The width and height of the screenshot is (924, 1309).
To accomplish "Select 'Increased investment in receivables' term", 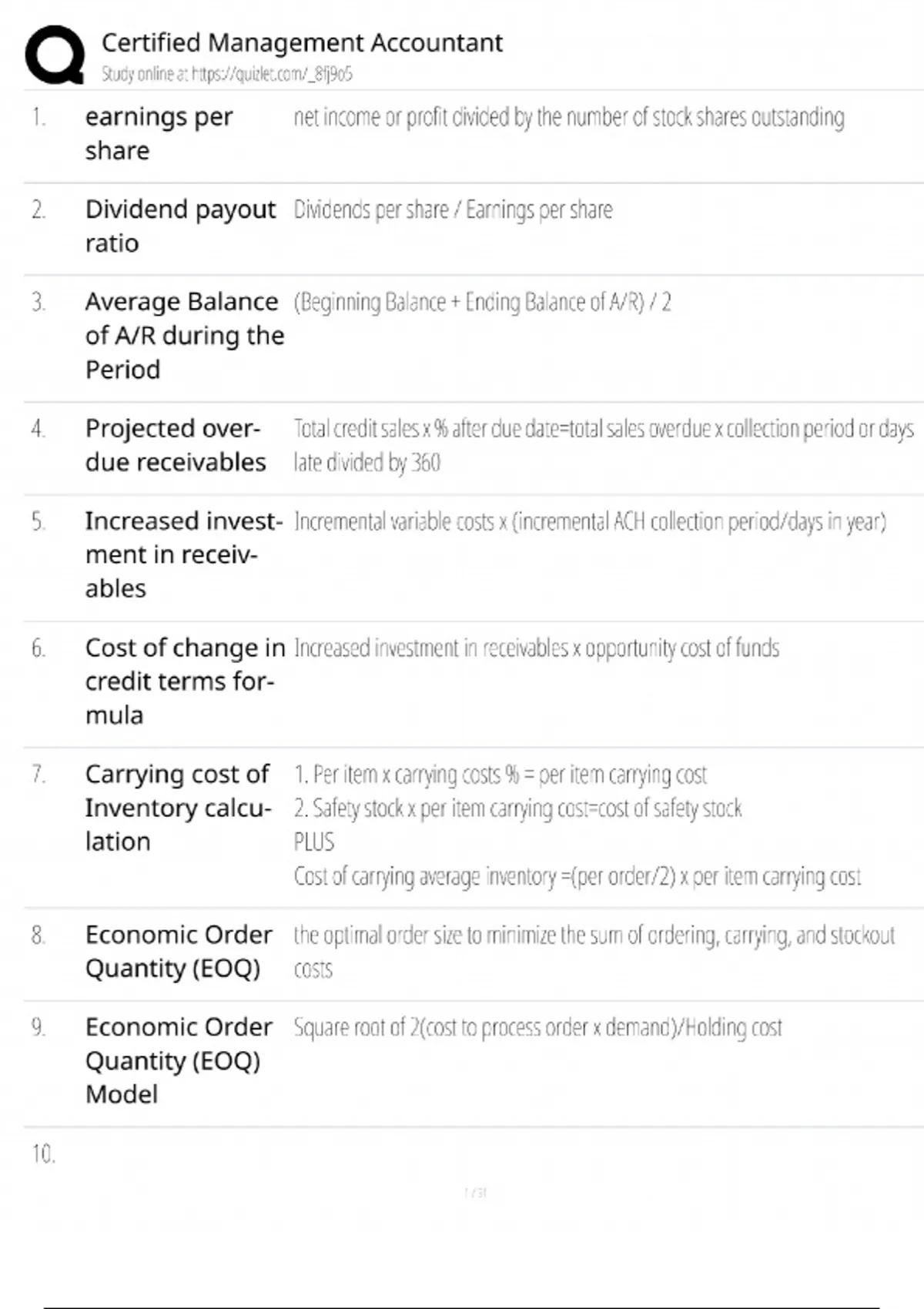I will pyautogui.click(x=183, y=554).
